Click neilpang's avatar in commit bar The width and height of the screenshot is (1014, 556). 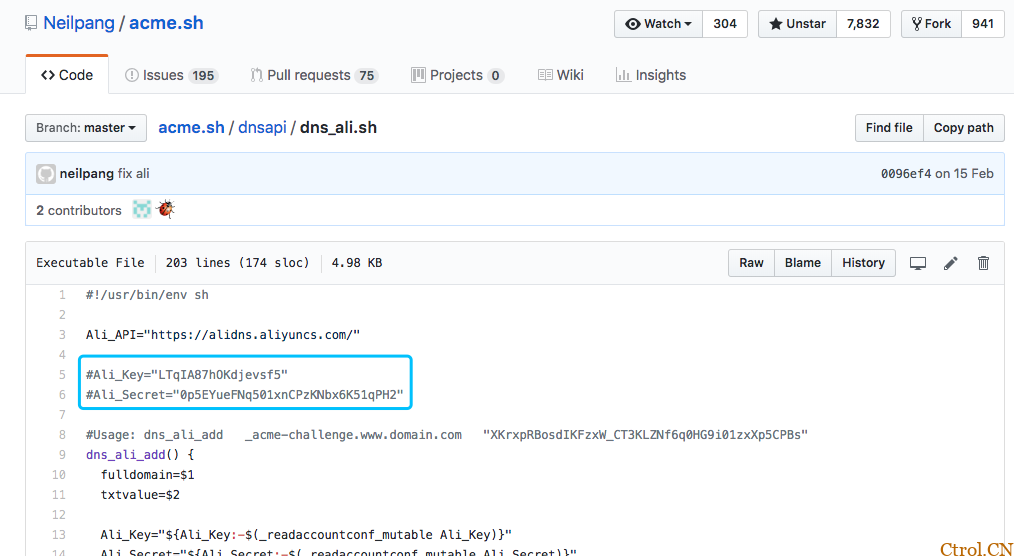point(46,174)
